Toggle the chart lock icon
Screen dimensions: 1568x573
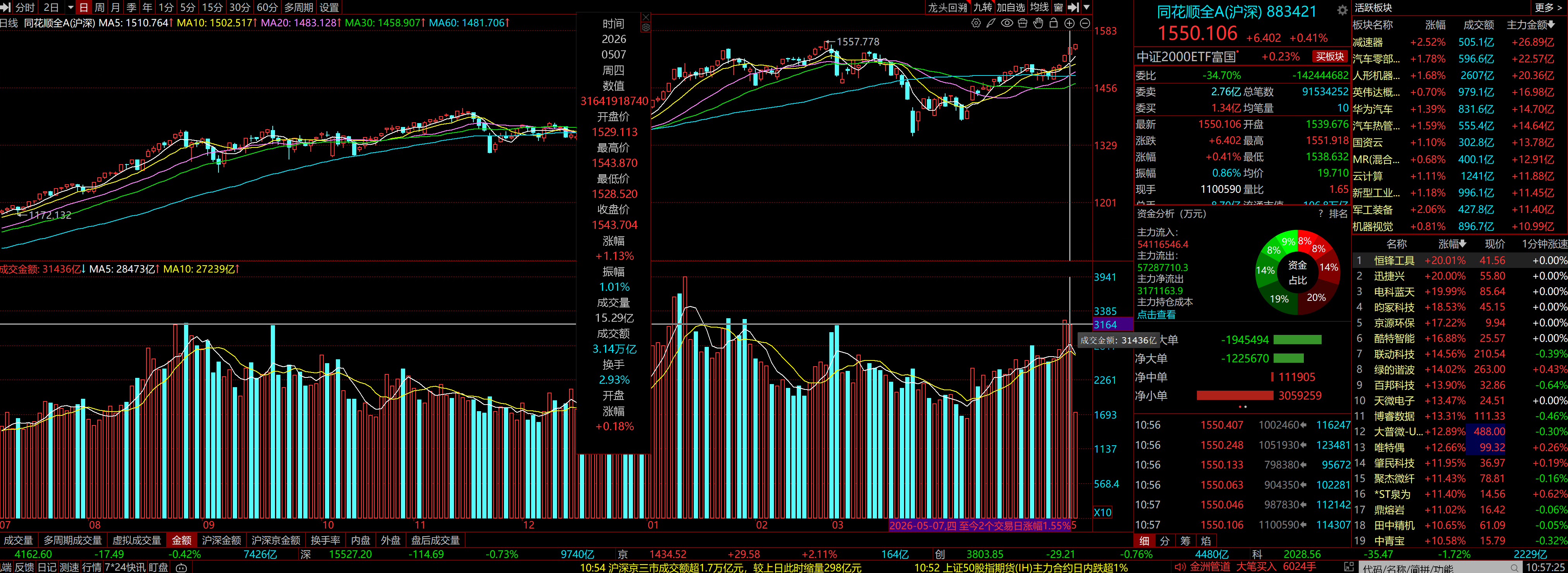[x=1054, y=23]
